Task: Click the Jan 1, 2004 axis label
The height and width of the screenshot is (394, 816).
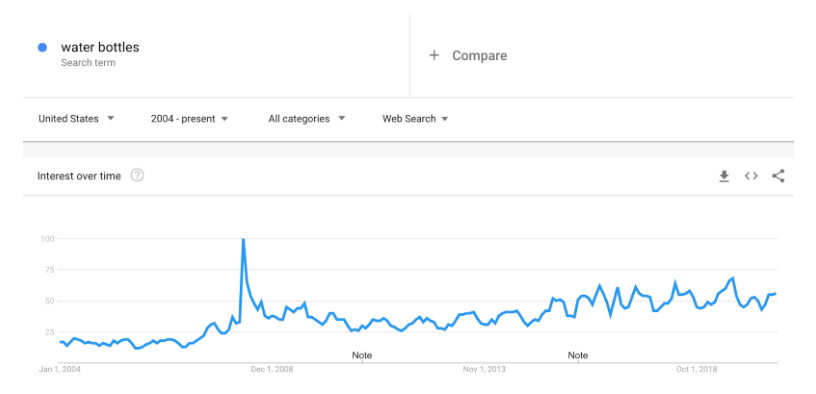Action: pos(60,370)
